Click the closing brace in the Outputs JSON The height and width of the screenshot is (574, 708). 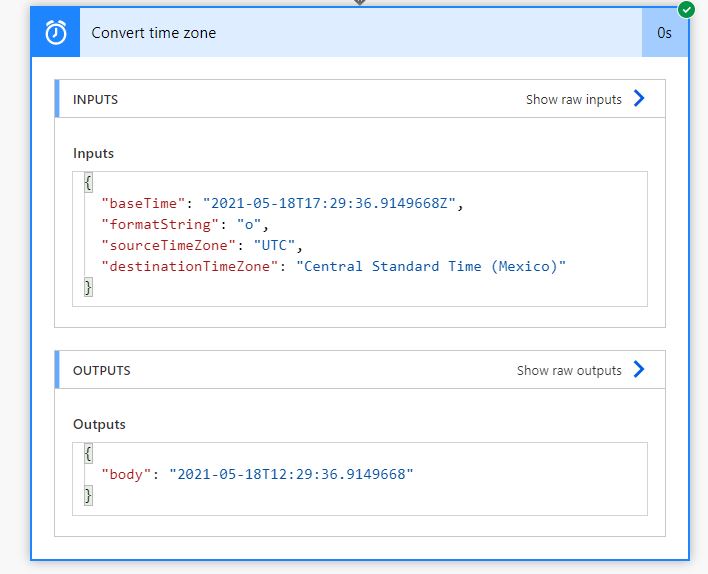point(88,495)
